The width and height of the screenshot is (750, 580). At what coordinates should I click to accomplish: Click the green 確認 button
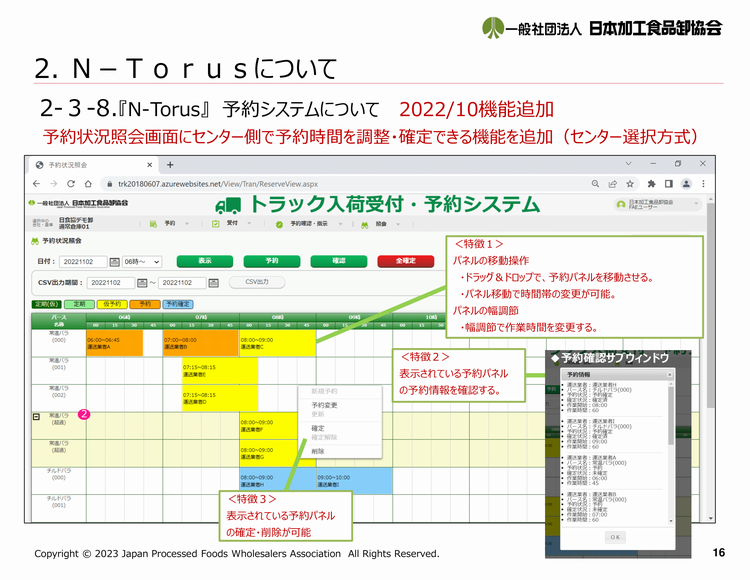point(339,261)
